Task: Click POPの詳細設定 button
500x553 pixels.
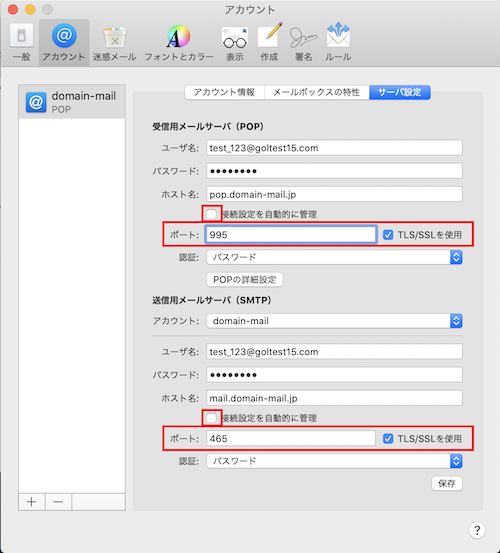Action: [244, 280]
